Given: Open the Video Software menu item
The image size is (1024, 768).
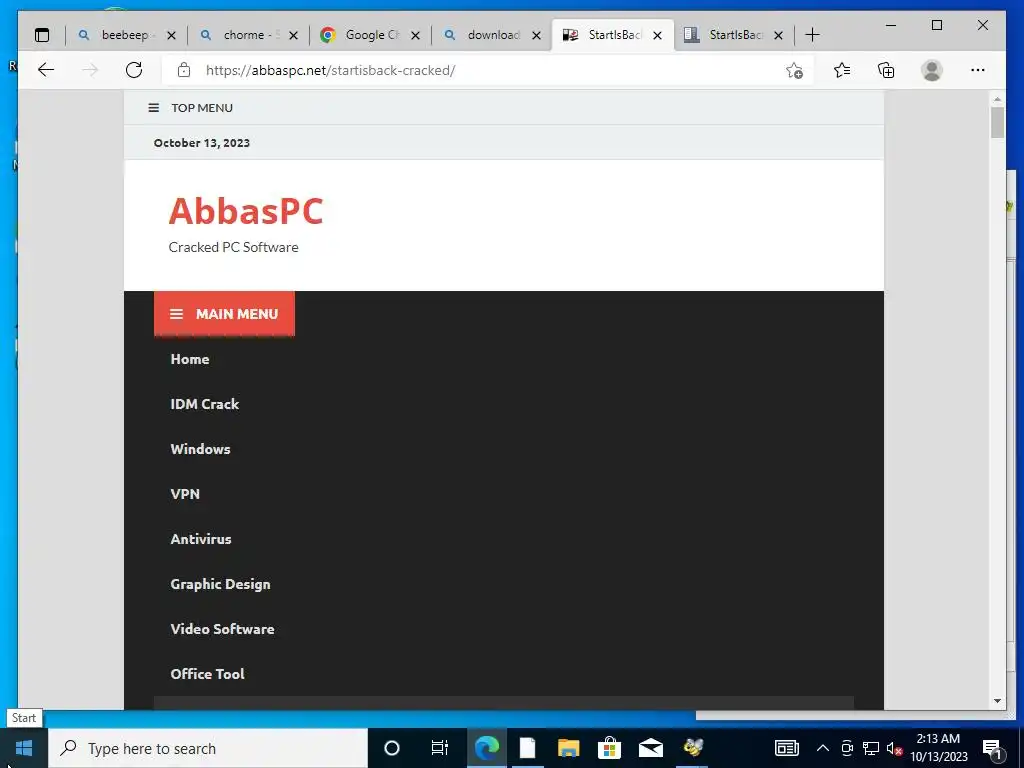Looking at the screenshot, I should 223,630.
